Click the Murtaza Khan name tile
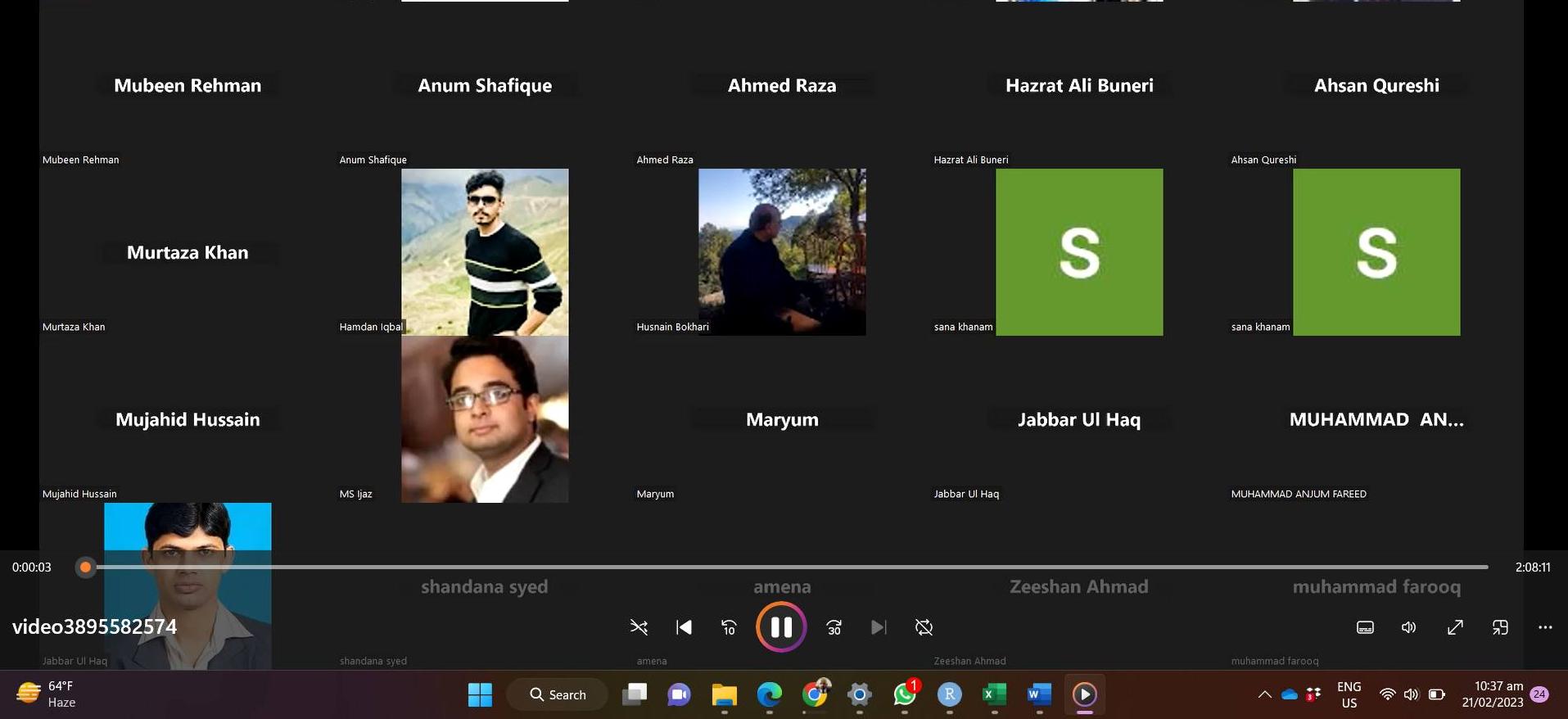The image size is (1568, 719). click(188, 252)
